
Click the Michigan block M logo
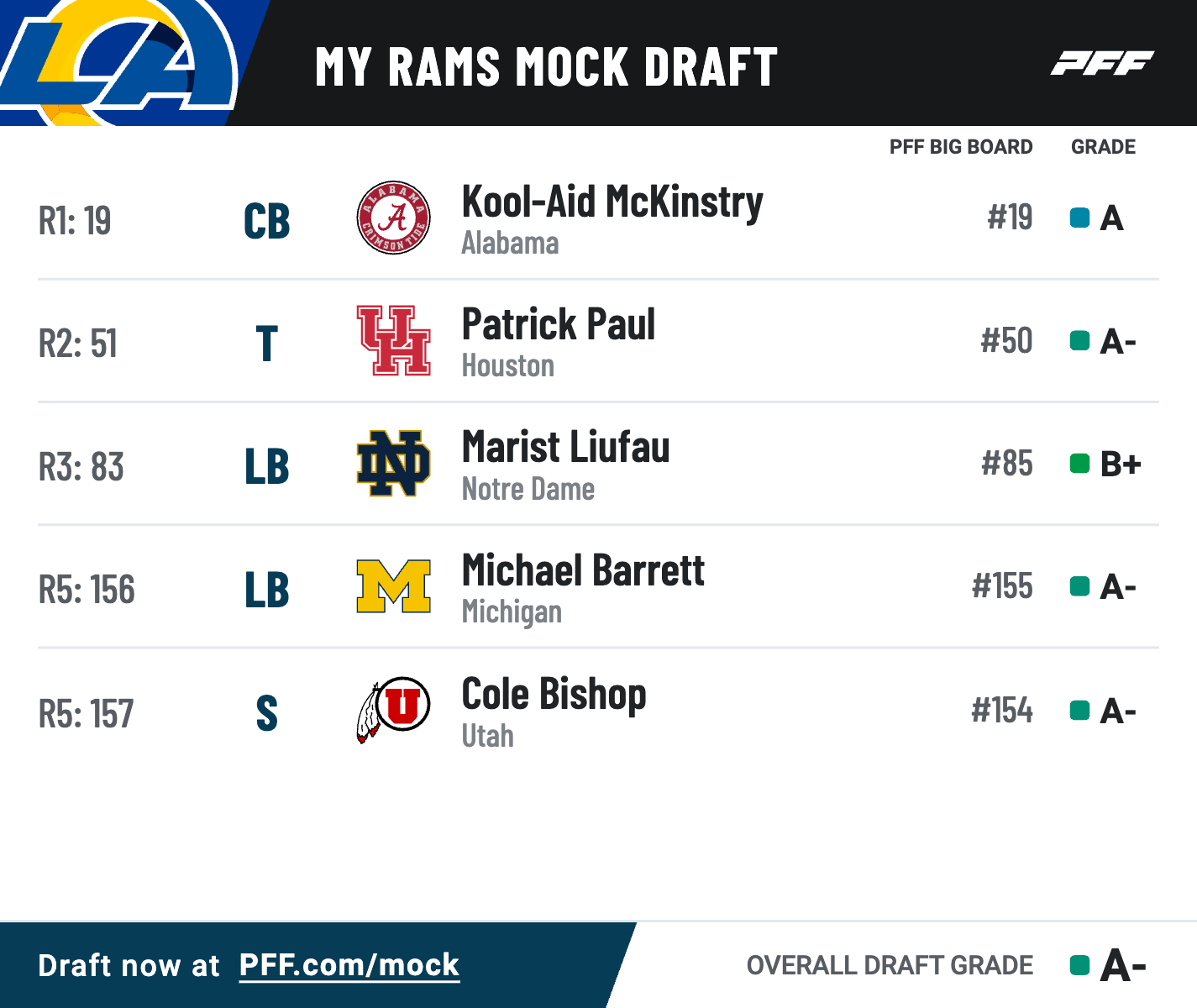(394, 586)
